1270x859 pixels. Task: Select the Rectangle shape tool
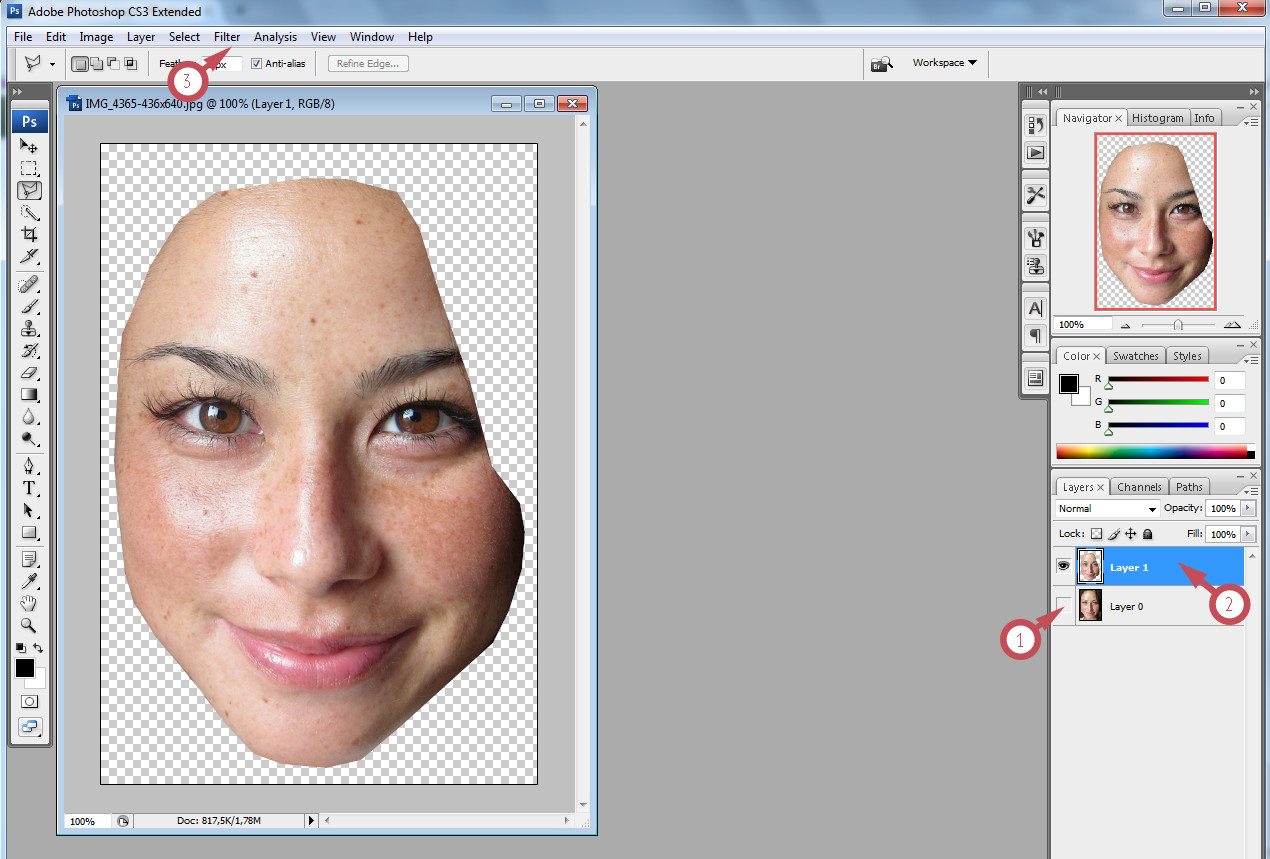[29, 533]
